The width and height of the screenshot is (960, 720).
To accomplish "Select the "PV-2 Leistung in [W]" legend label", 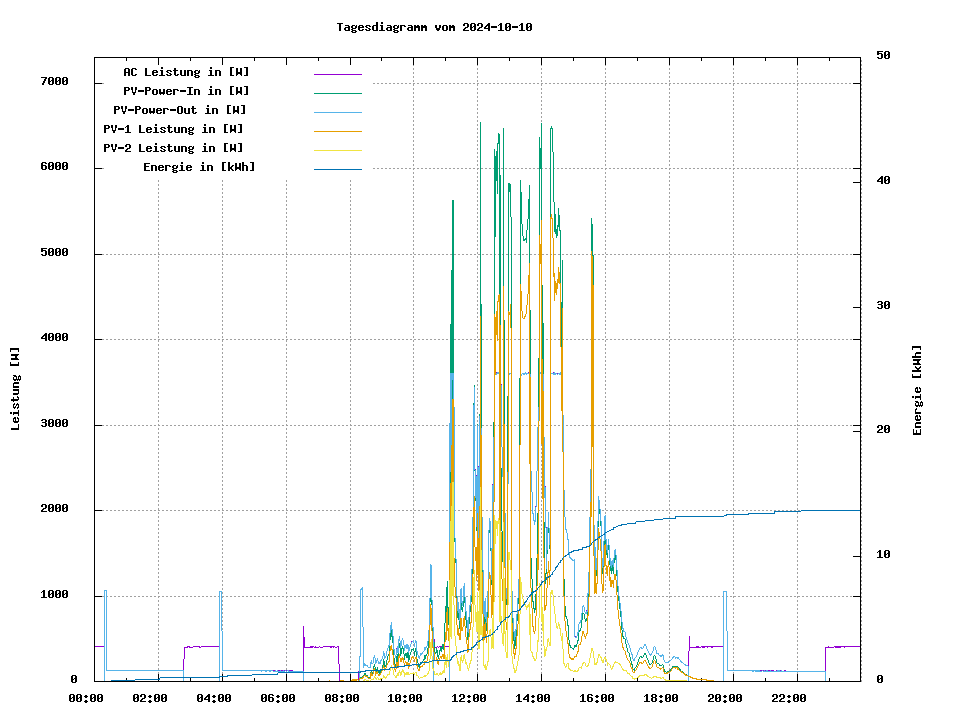I will click(x=173, y=148).
